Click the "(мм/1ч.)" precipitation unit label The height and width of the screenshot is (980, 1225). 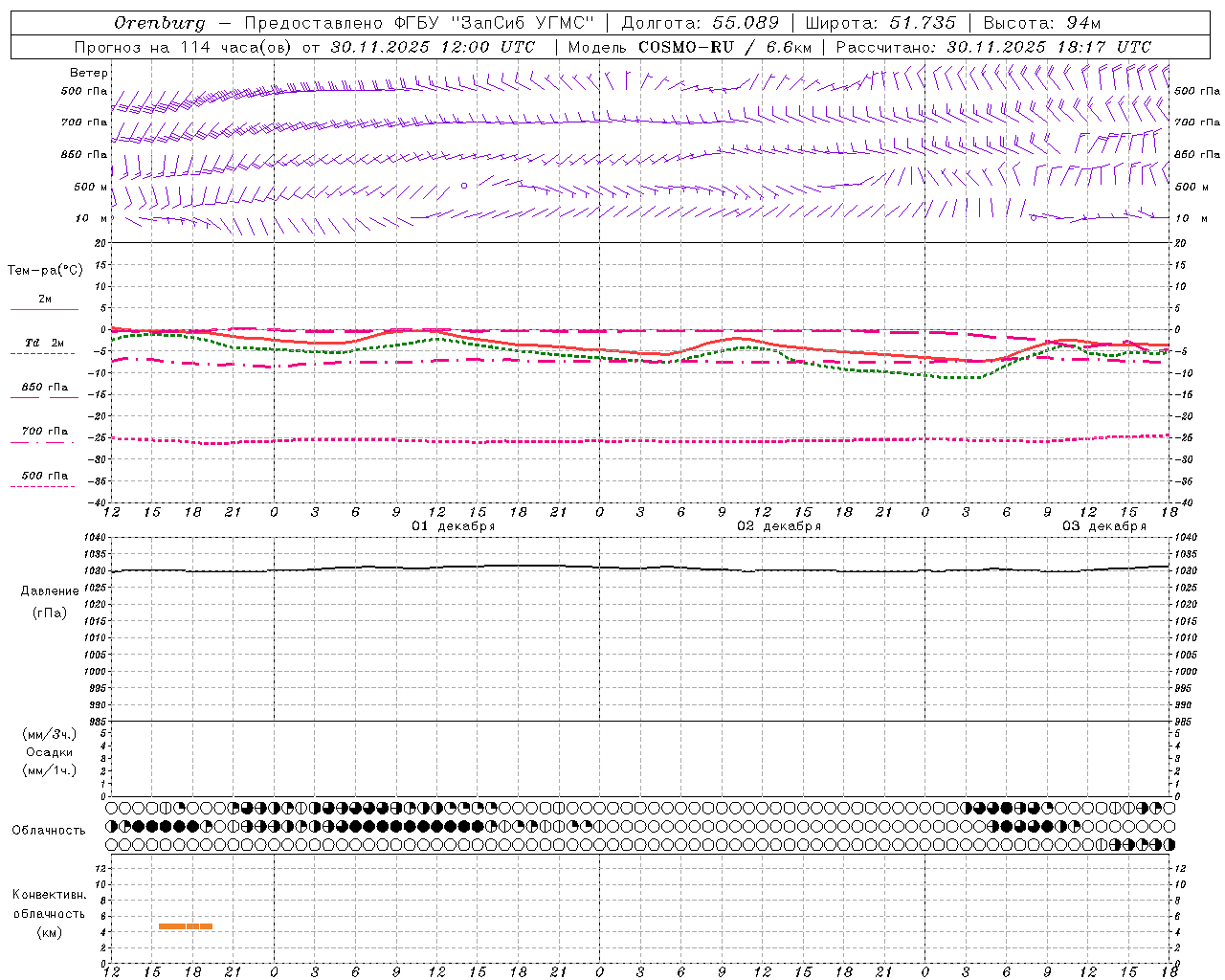[x=50, y=770]
